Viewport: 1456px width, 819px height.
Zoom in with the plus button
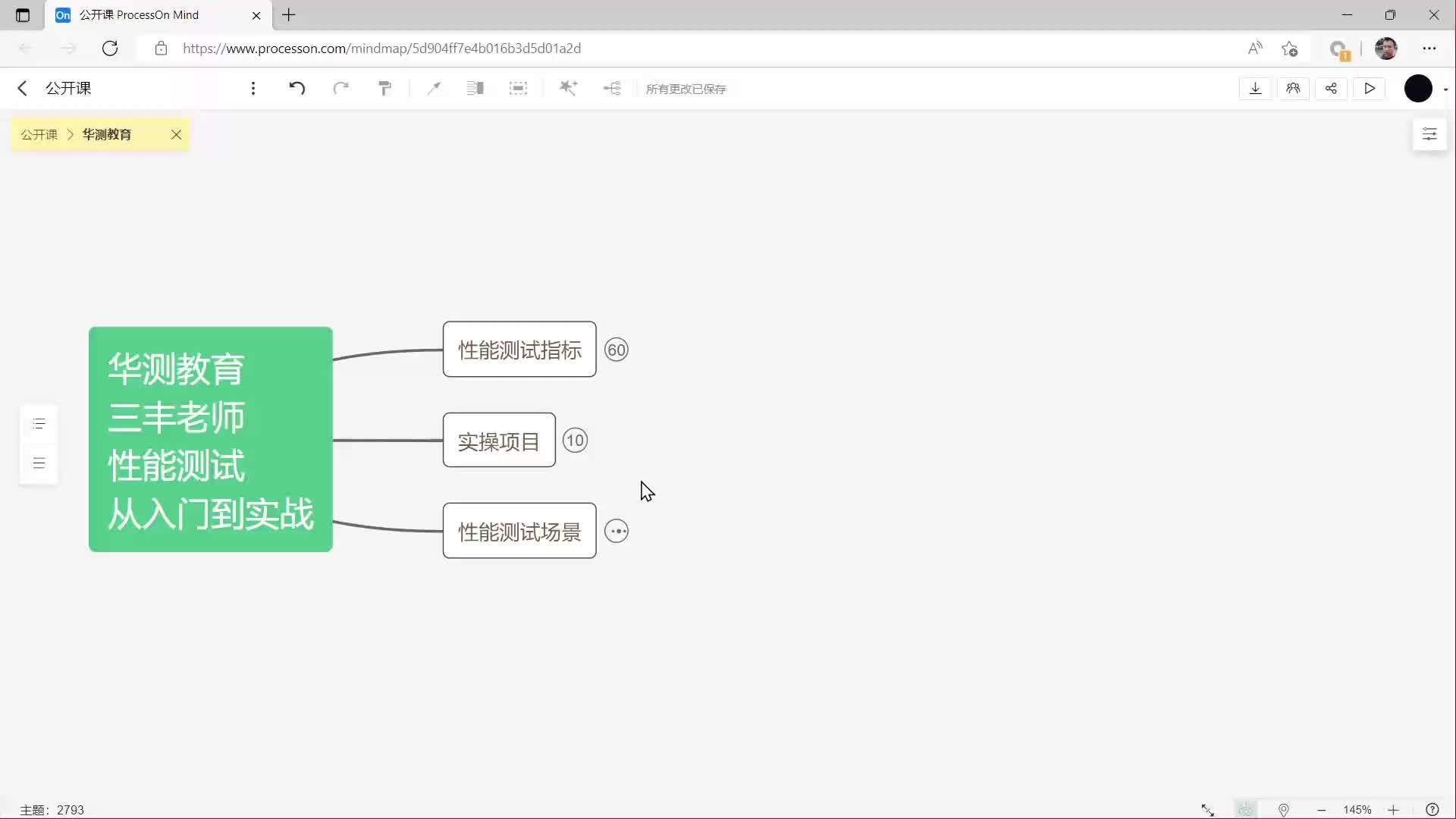click(x=1393, y=810)
